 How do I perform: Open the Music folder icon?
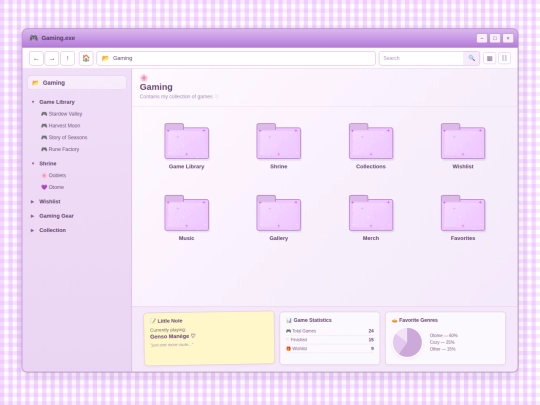click(186, 213)
